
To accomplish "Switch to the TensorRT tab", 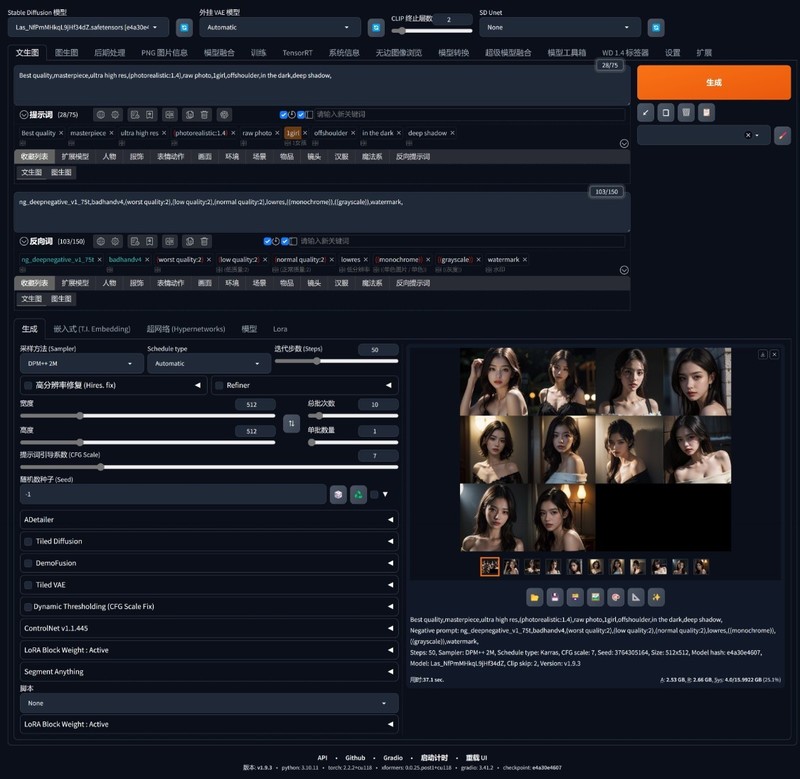I will tap(297, 52).
